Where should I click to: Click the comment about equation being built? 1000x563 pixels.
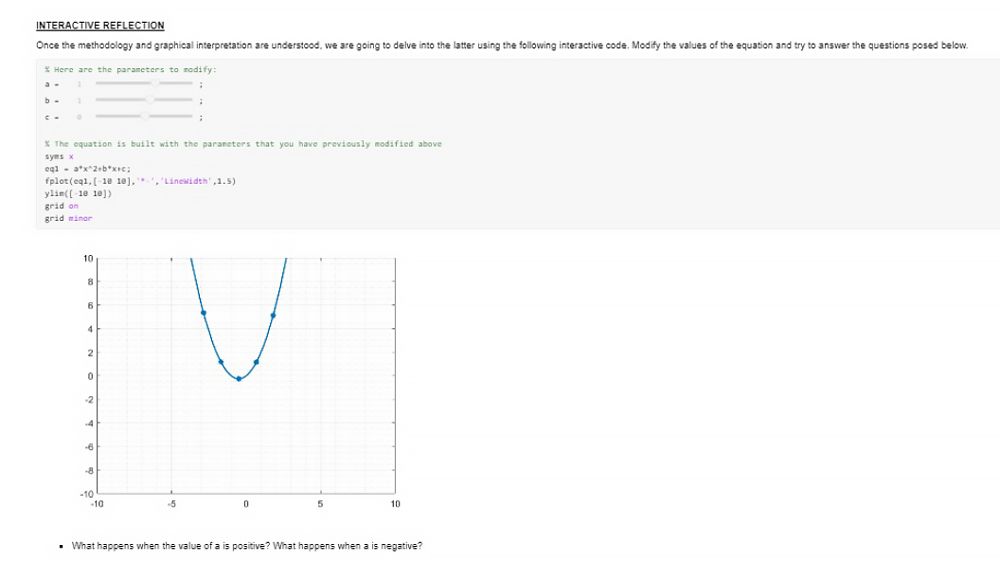click(x=243, y=144)
